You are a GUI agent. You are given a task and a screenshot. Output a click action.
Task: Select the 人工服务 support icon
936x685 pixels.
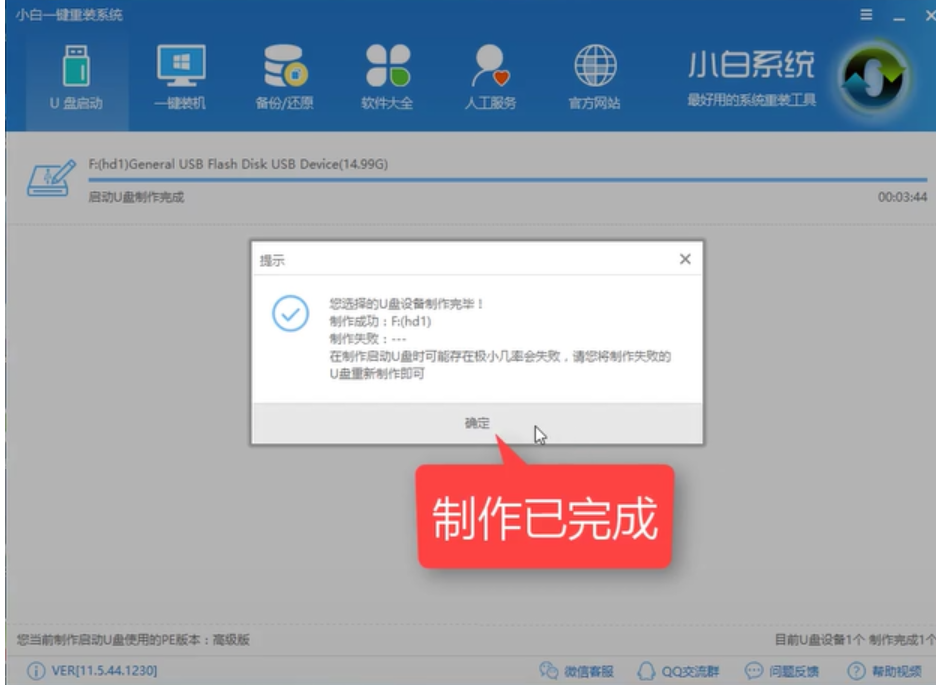pyautogui.click(x=490, y=63)
